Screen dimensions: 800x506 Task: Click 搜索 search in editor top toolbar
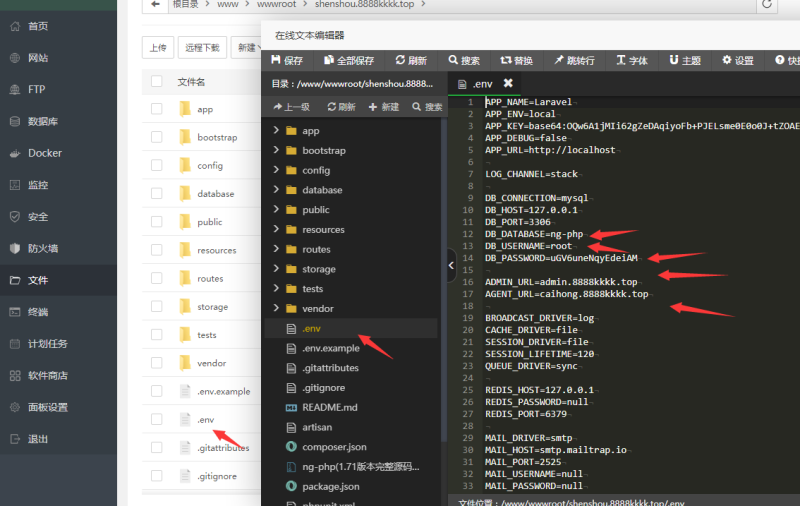(x=464, y=60)
